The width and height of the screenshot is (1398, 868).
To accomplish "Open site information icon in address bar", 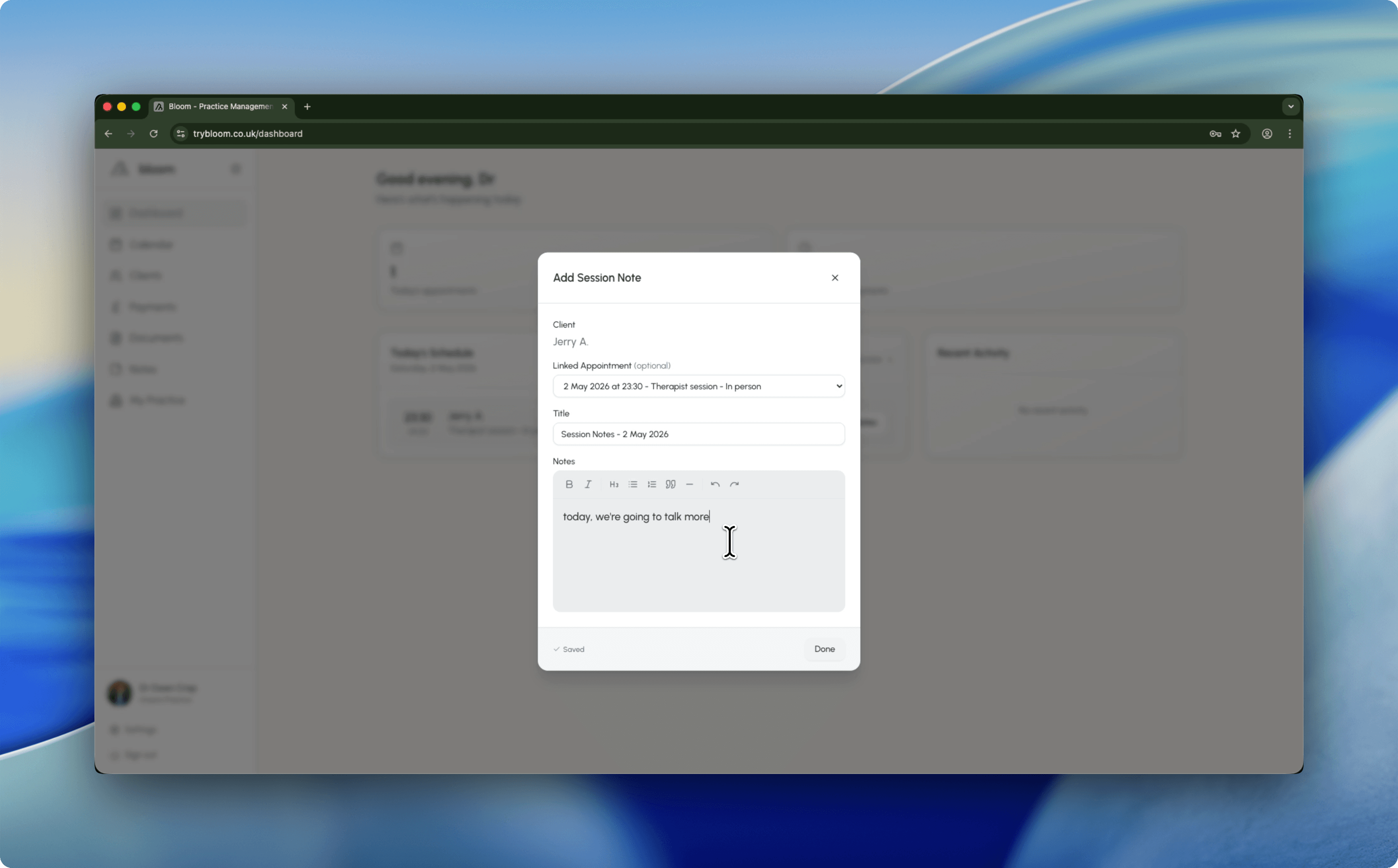I will tap(180, 134).
